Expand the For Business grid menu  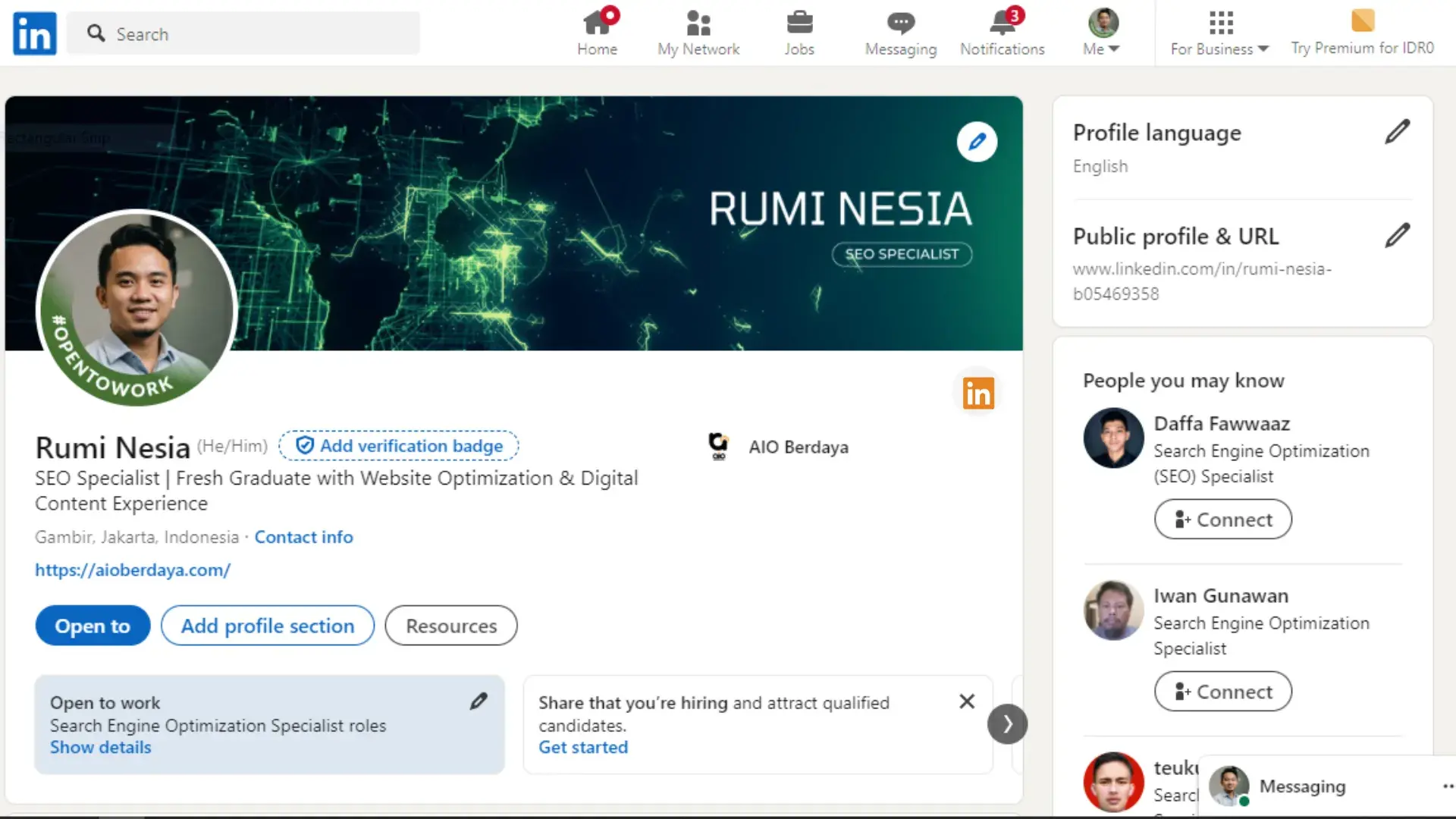pyautogui.click(x=1219, y=33)
